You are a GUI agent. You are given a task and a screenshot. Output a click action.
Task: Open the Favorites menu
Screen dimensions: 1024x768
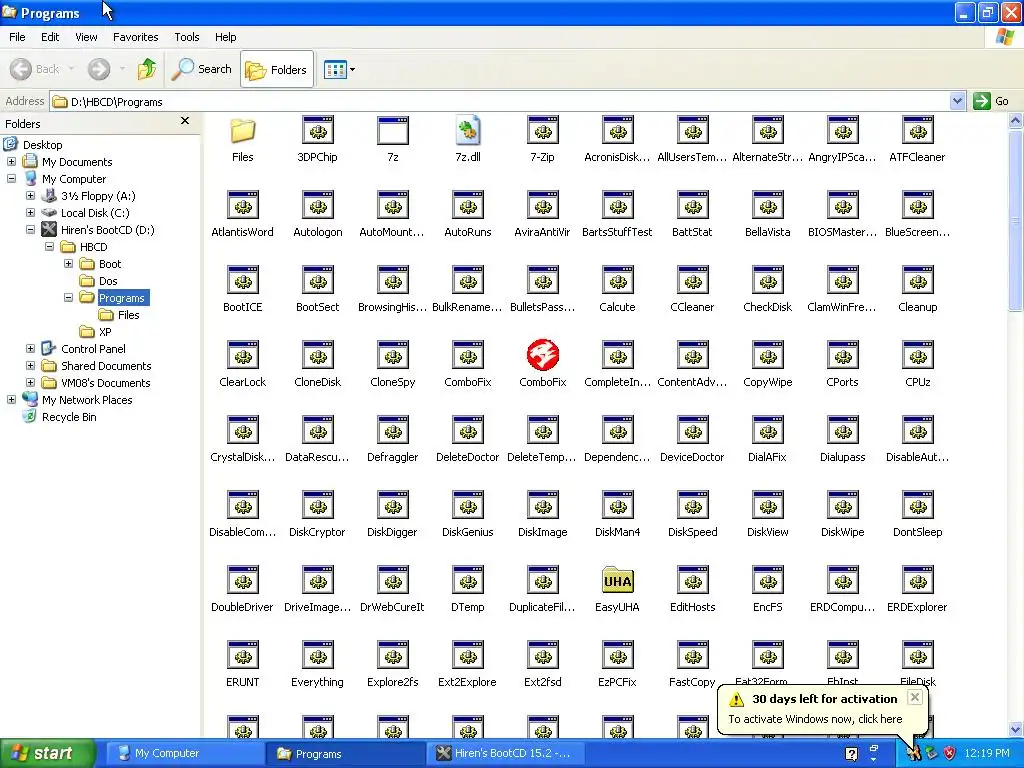[x=135, y=37]
